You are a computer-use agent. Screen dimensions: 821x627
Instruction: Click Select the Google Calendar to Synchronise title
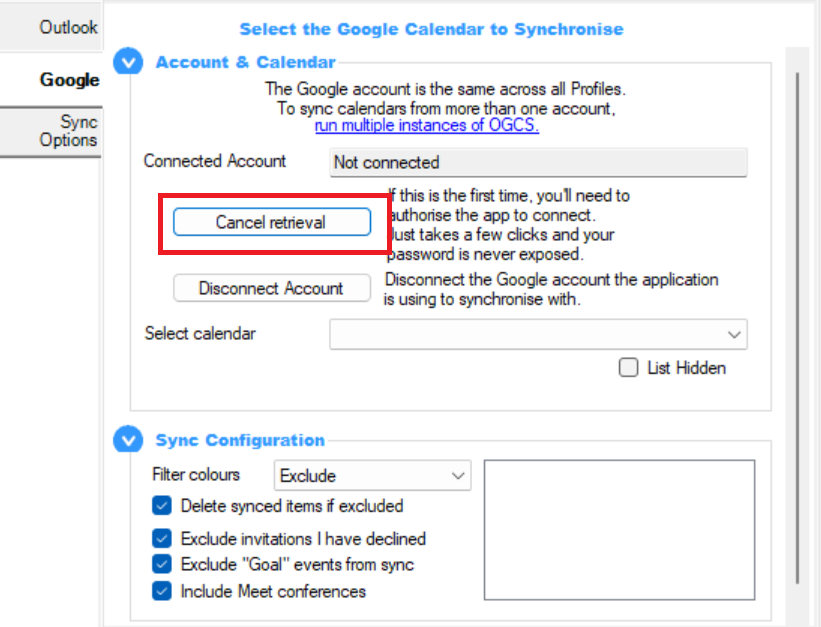point(431,29)
